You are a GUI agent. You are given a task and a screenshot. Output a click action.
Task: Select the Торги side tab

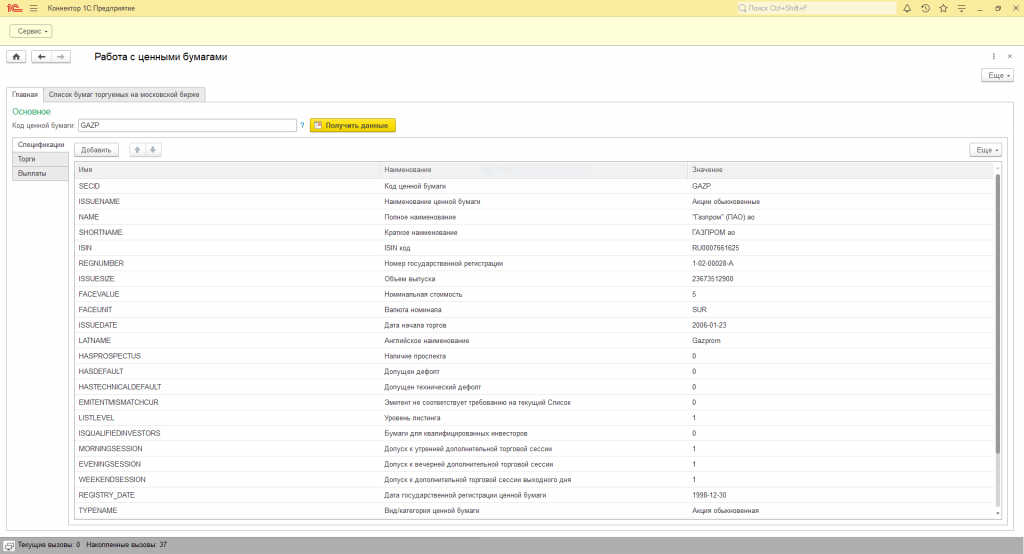coord(40,159)
